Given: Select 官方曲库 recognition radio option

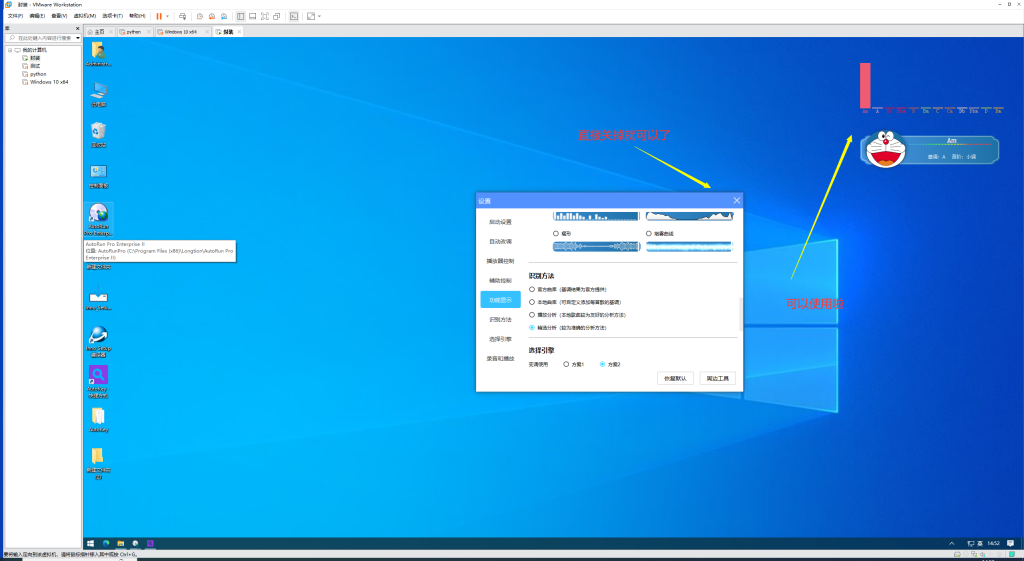Looking at the screenshot, I should (x=532, y=289).
